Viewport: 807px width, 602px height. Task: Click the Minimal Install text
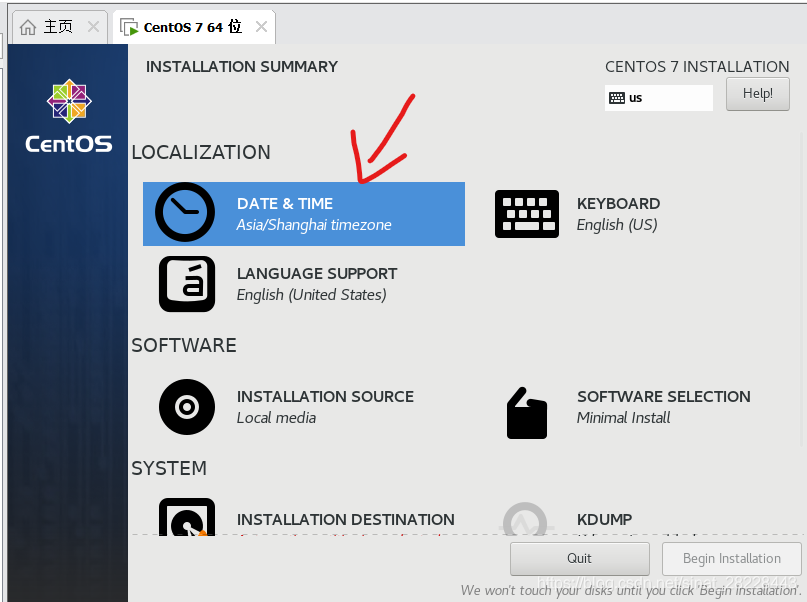pos(623,418)
